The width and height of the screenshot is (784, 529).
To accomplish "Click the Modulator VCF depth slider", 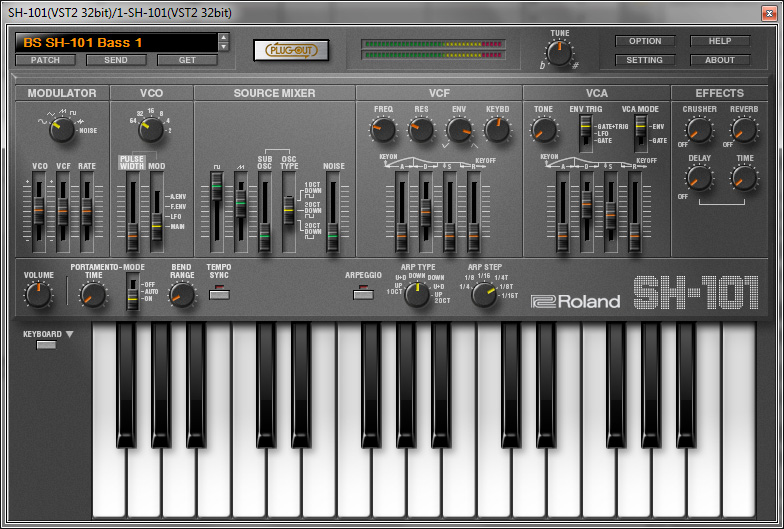I will 62,212.
